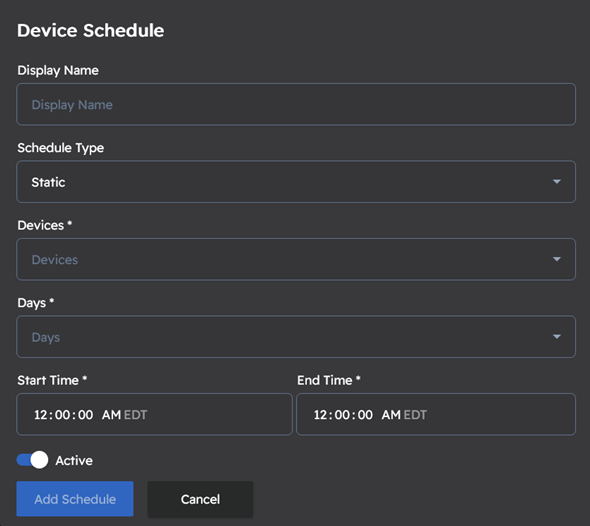Expand the Days selection dropdown

(296, 337)
